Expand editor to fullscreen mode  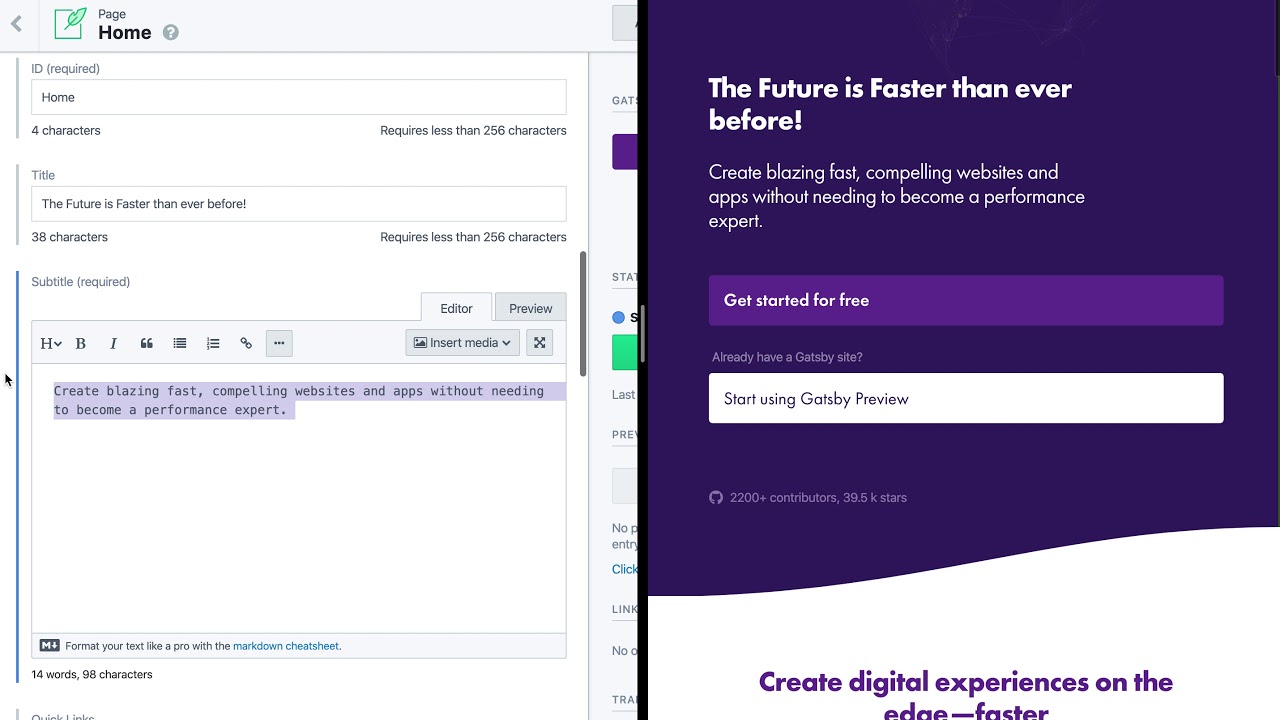click(x=540, y=343)
